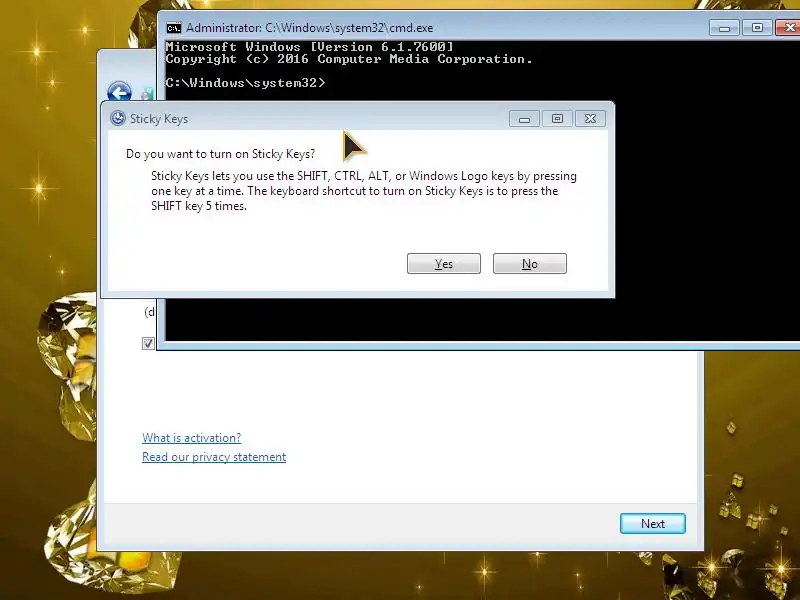Maximize the cmd.exe window

tap(757, 28)
